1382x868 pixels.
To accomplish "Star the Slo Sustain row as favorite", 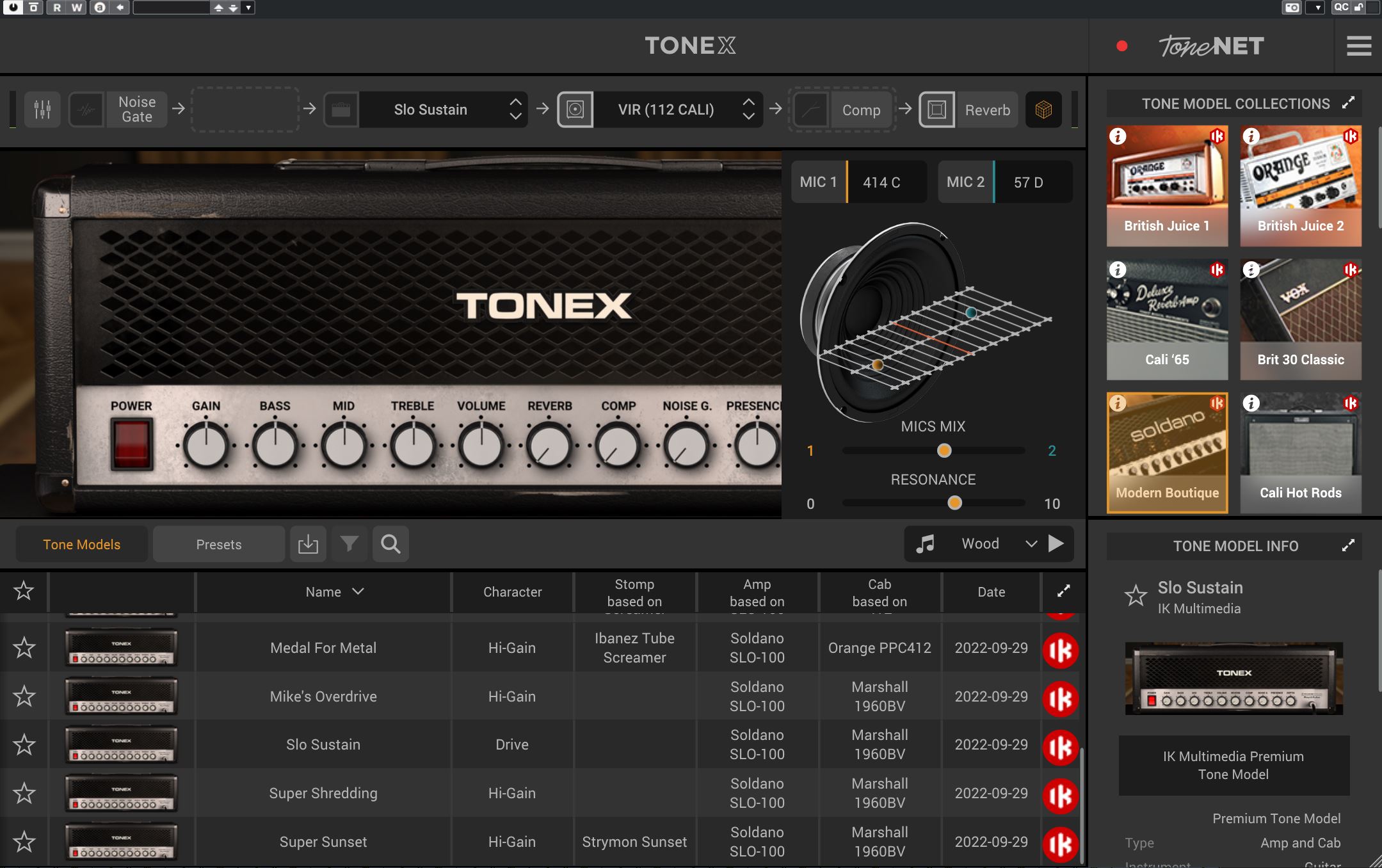I will pyautogui.click(x=24, y=744).
